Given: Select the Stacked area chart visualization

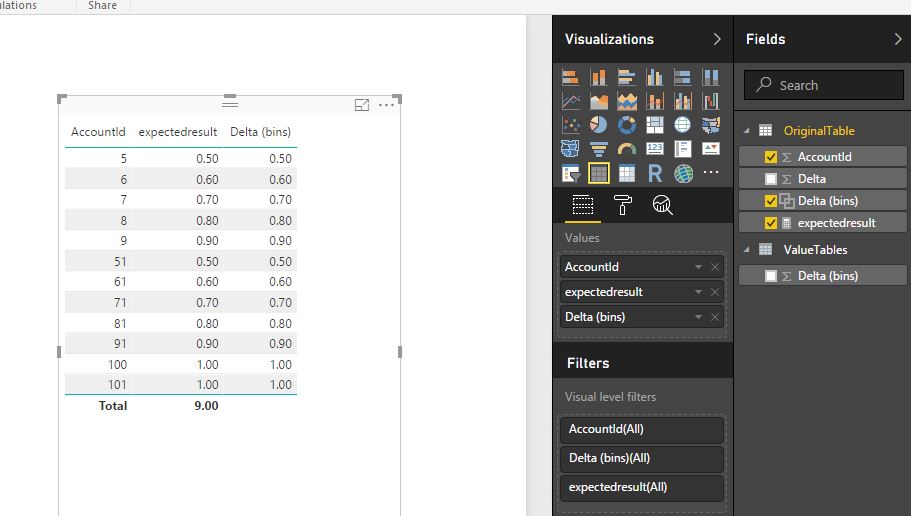Looking at the screenshot, I should pyautogui.click(x=626, y=101).
